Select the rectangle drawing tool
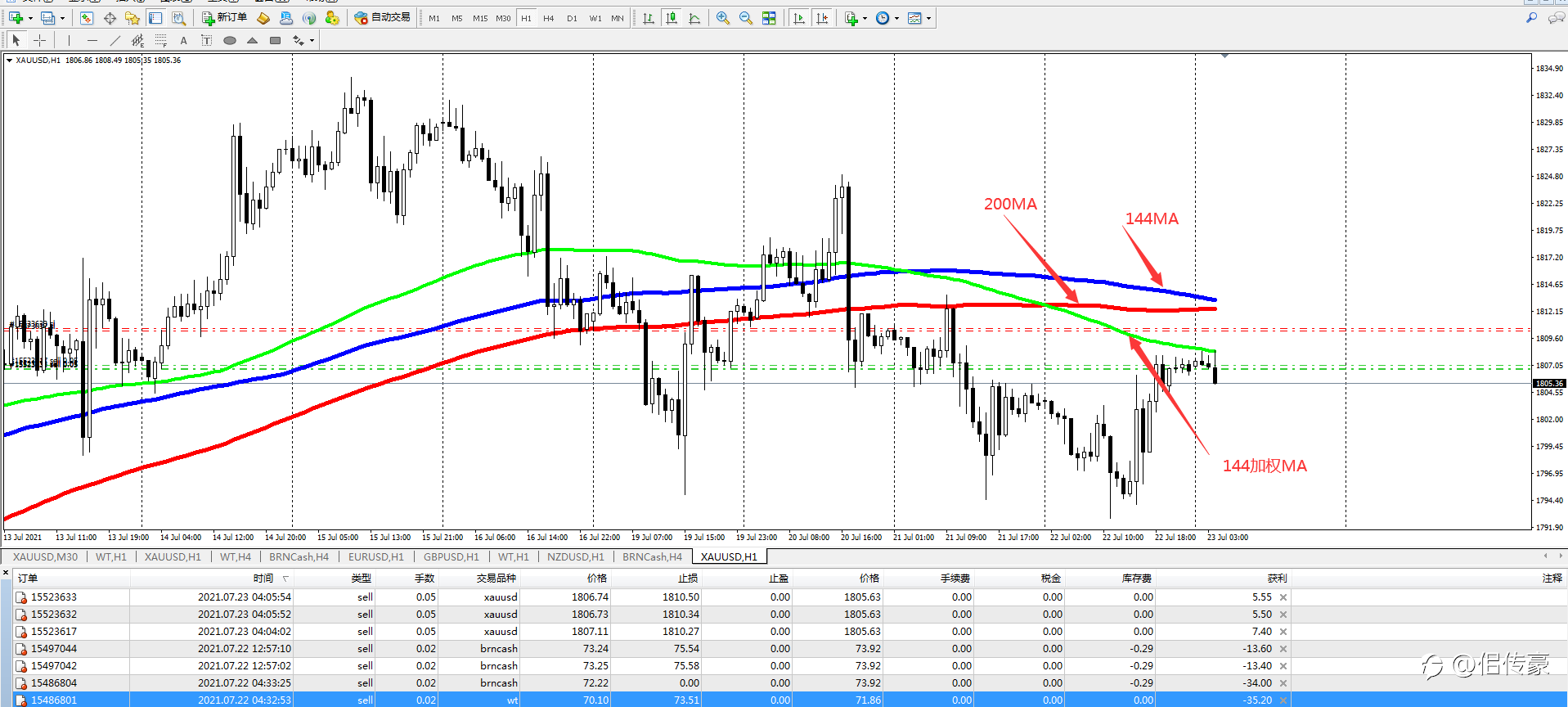Image resolution: width=1568 pixels, height=707 pixels. click(x=276, y=40)
